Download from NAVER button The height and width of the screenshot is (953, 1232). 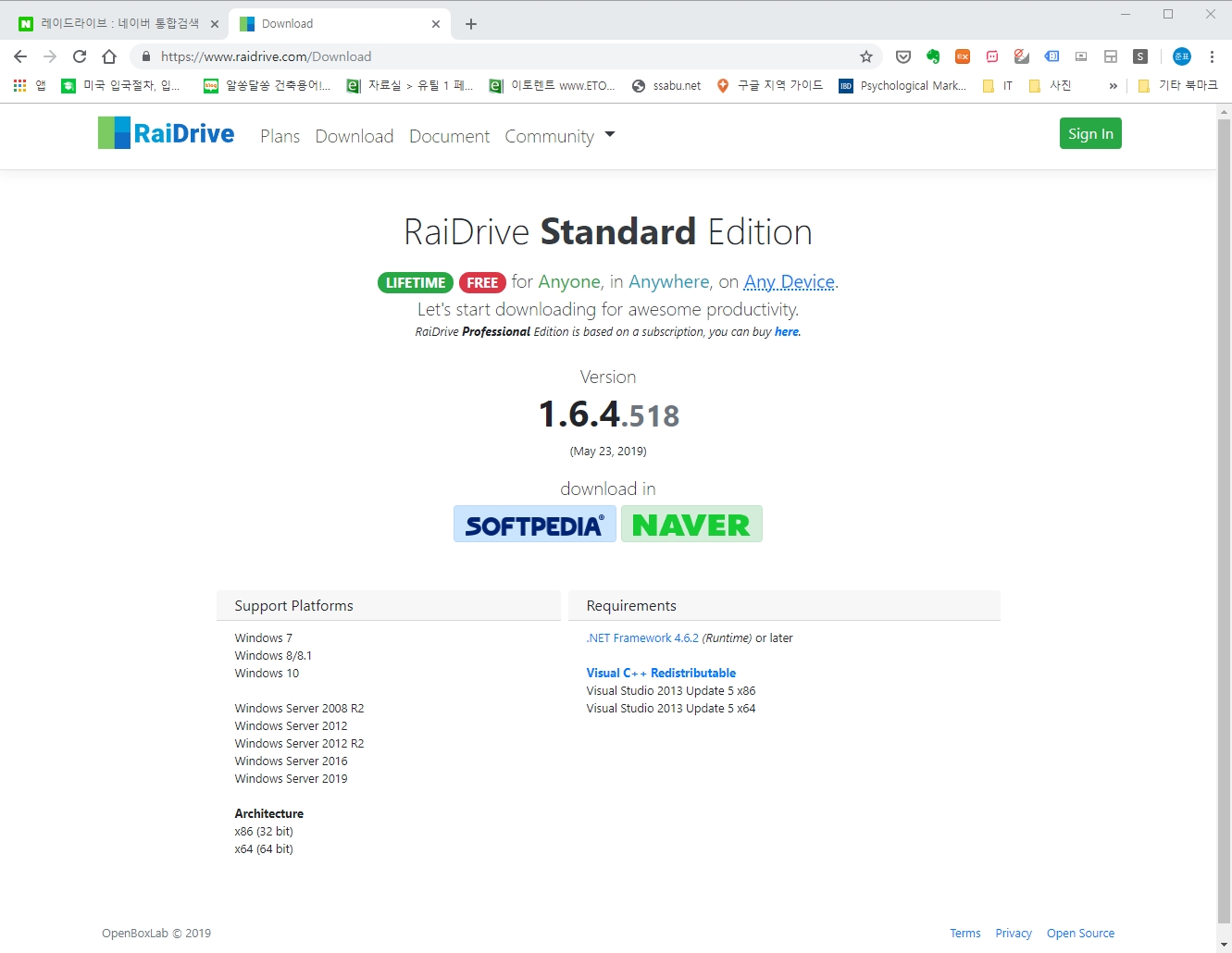[691, 524]
